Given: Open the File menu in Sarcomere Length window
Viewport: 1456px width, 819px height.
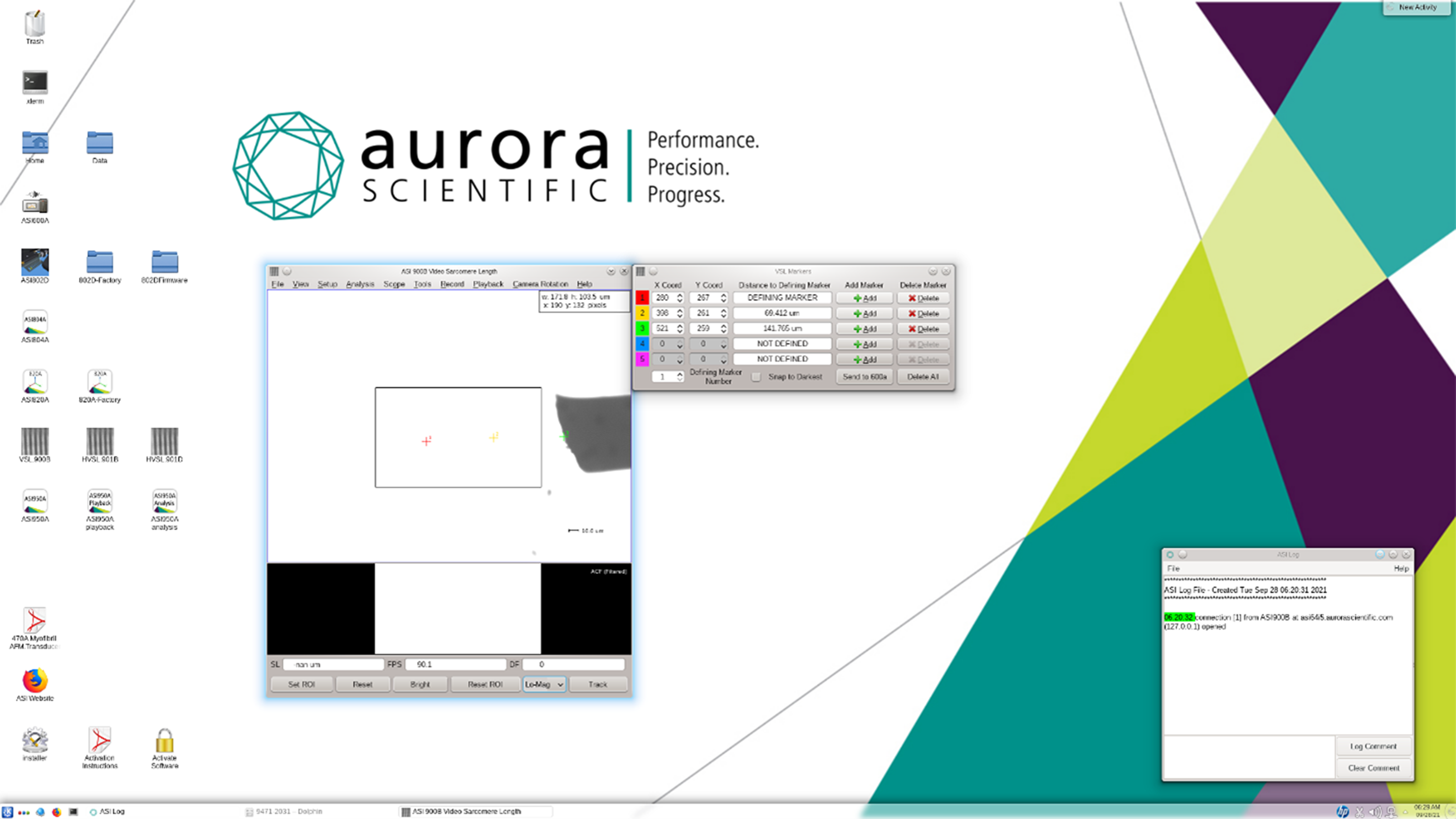Looking at the screenshot, I should (x=278, y=284).
